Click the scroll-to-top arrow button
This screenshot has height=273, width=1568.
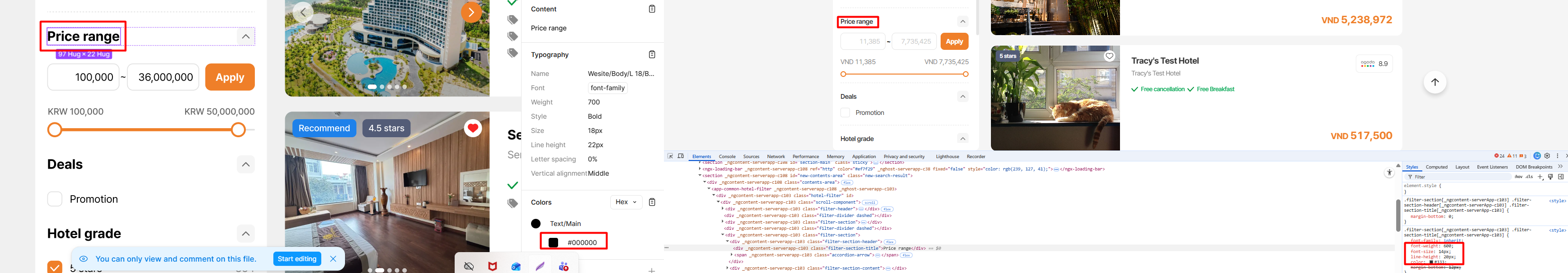(x=1435, y=82)
